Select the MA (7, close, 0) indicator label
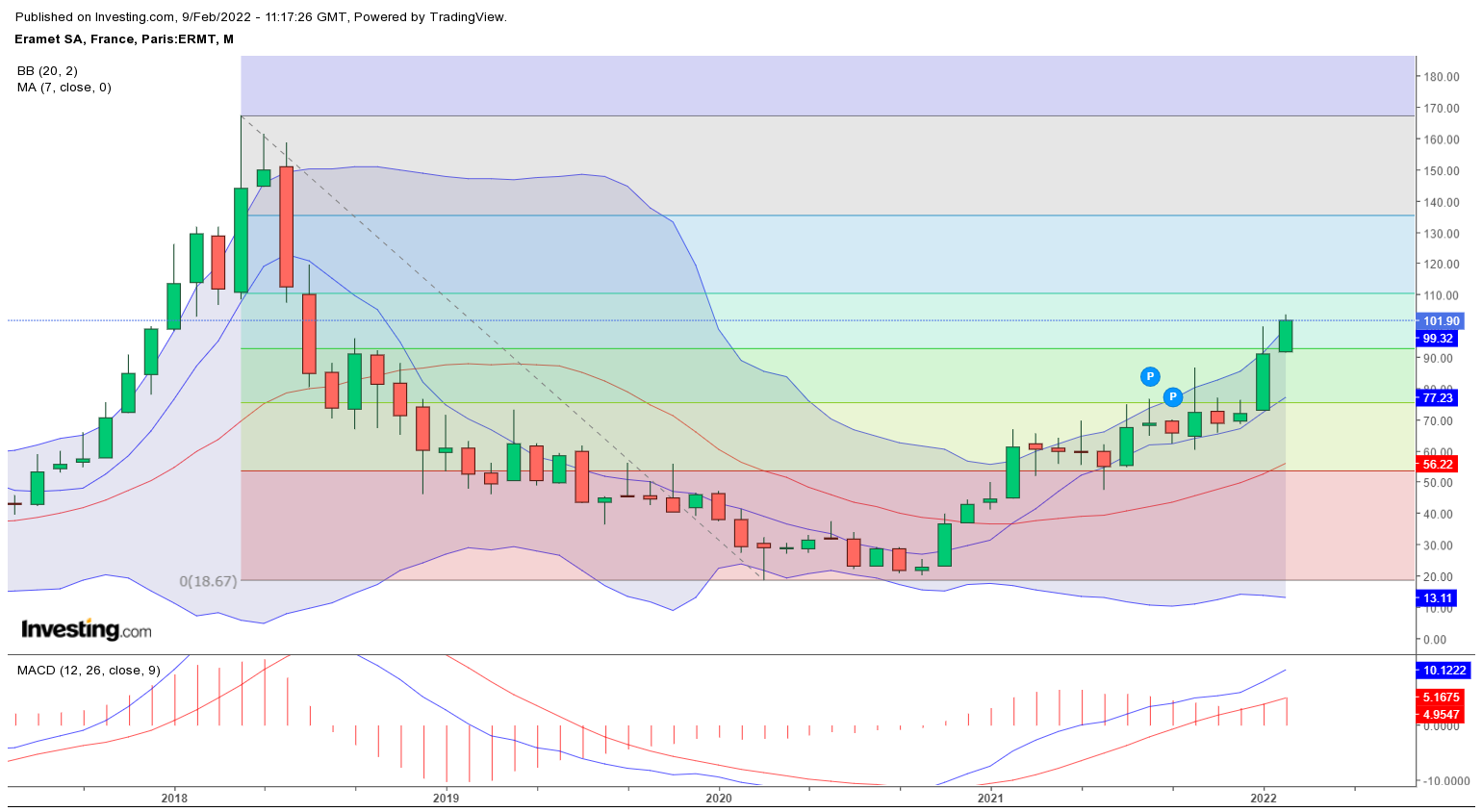The height and width of the screenshot is (812, 1482). (64, 88)
